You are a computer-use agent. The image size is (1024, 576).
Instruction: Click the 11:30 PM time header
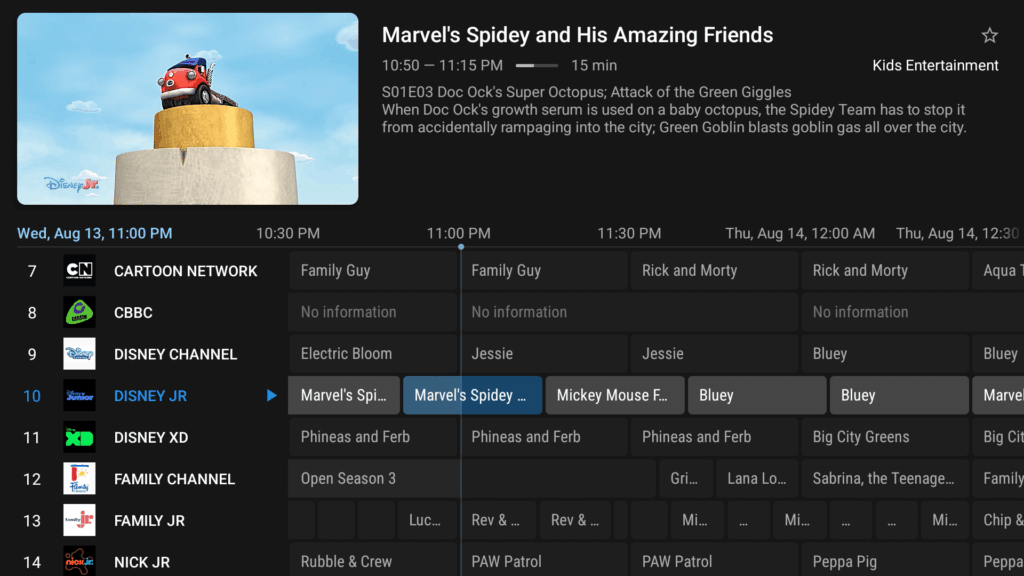(629, 233)
